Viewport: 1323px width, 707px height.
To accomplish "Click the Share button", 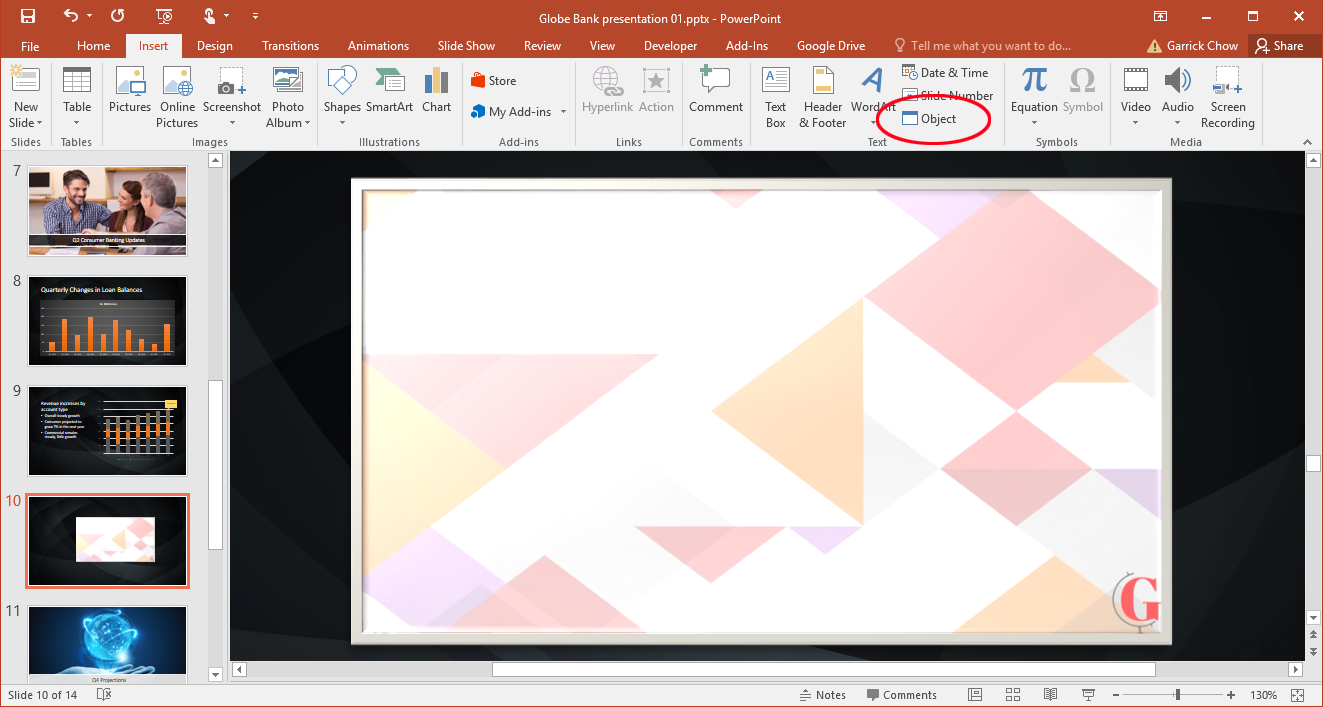I will [x=1279, y=46].
